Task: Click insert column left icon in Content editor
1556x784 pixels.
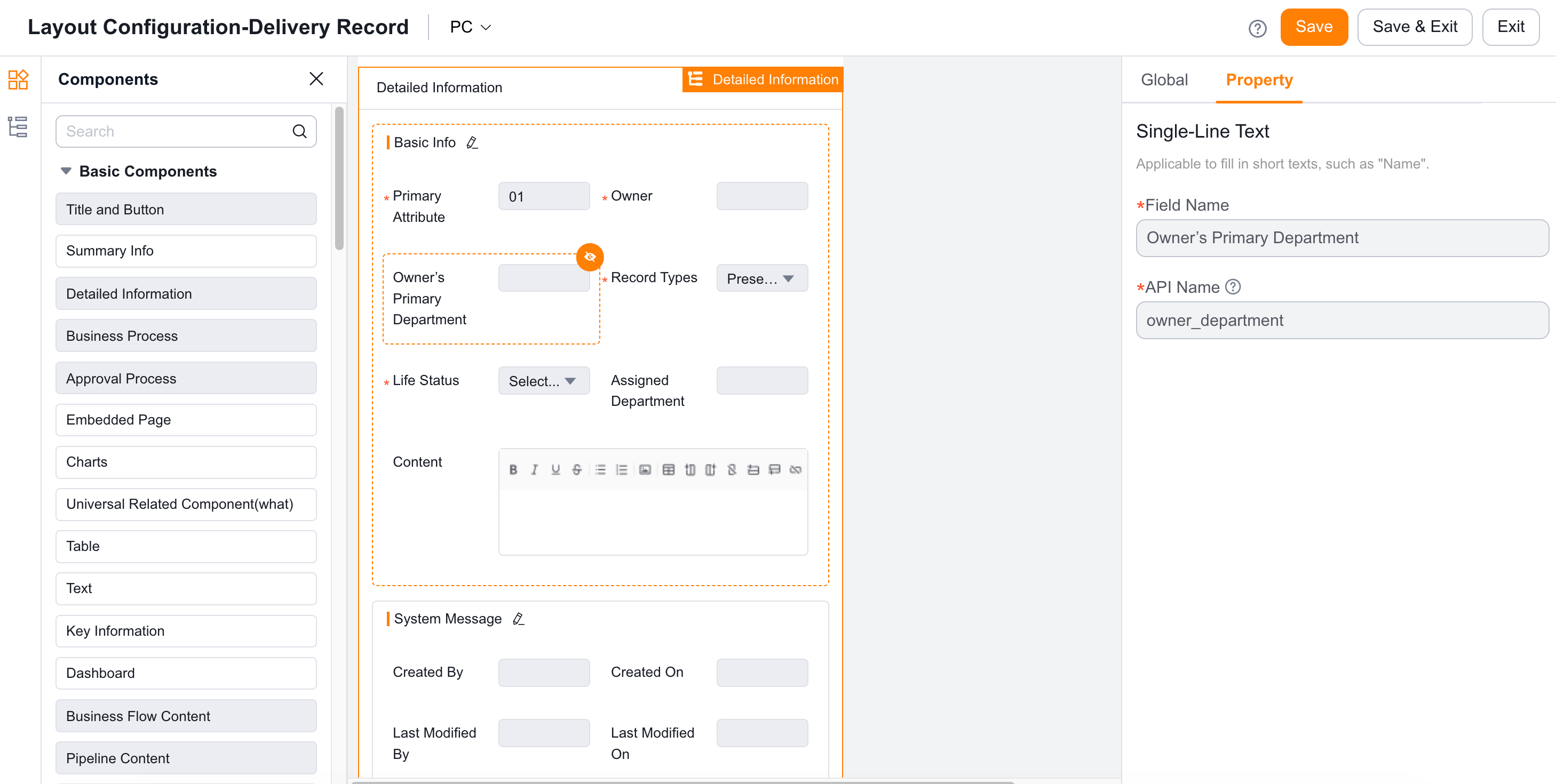Action: pyautogui.click(x=690, y=469)
